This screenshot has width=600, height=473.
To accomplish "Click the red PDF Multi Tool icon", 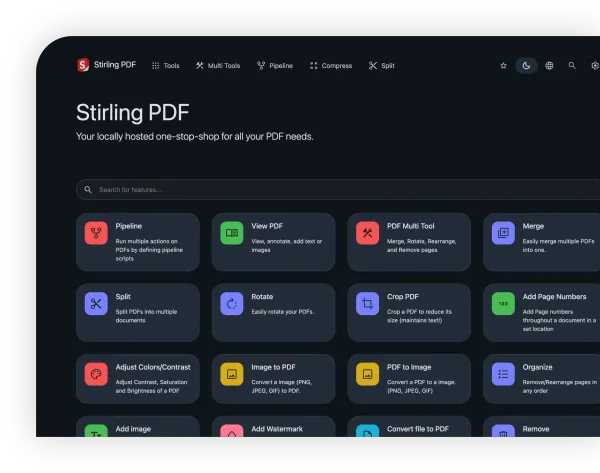I will click(367, 233).
